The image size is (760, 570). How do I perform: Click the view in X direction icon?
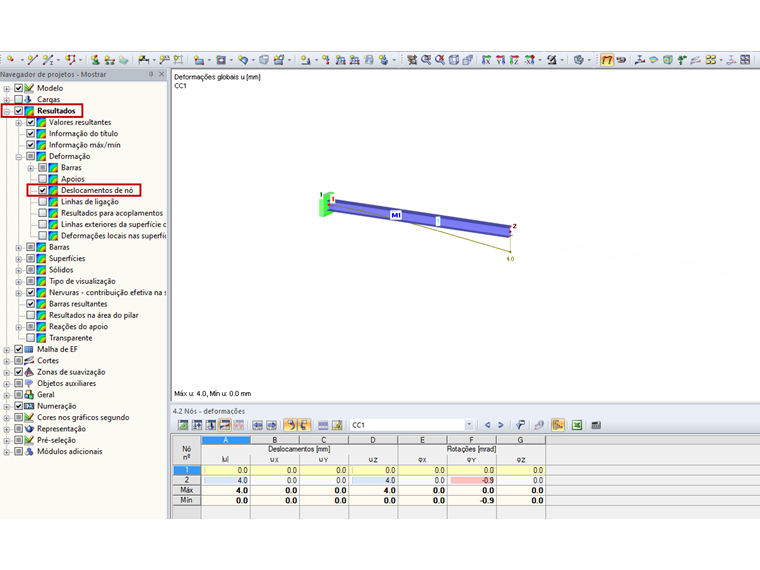coord(486,60)
